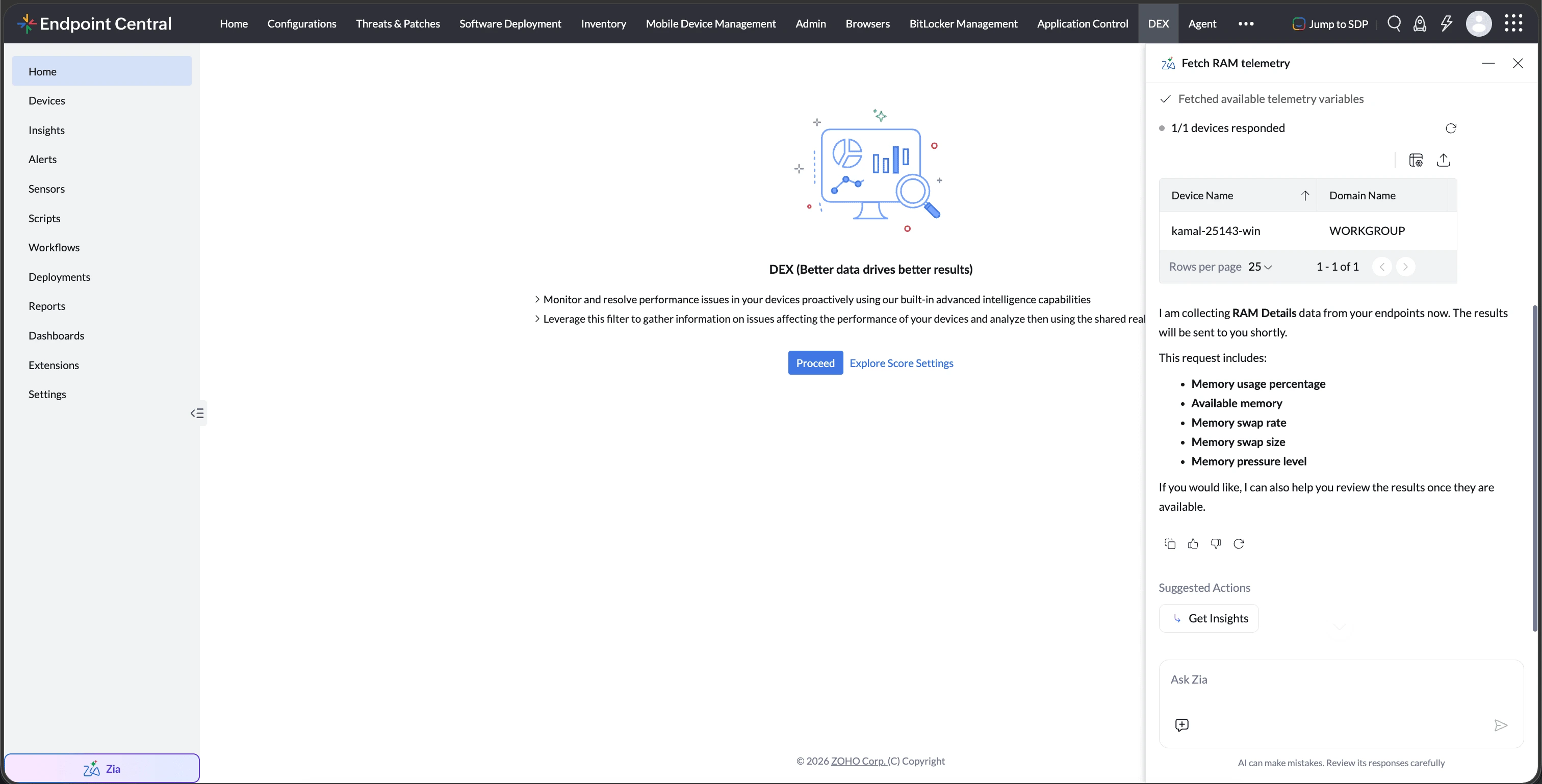
Task: Export the telemetry table results
Action: (x=1443, y=160)
